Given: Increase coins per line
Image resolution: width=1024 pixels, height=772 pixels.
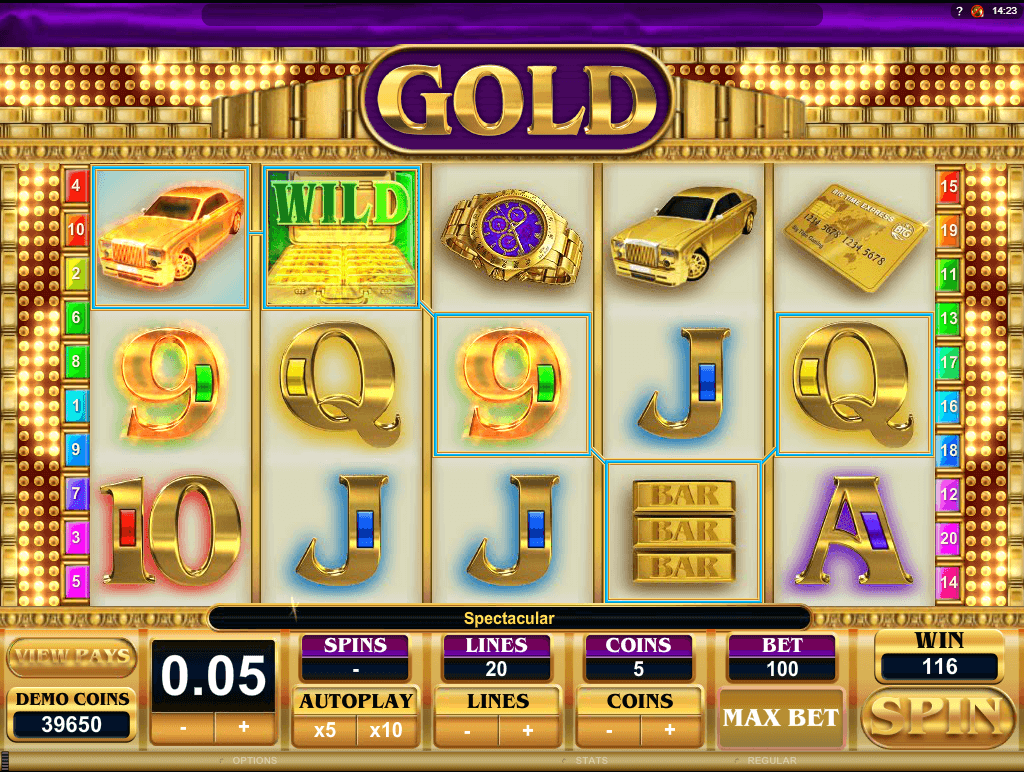Looking at the screenshot, I should coord(670,731).
